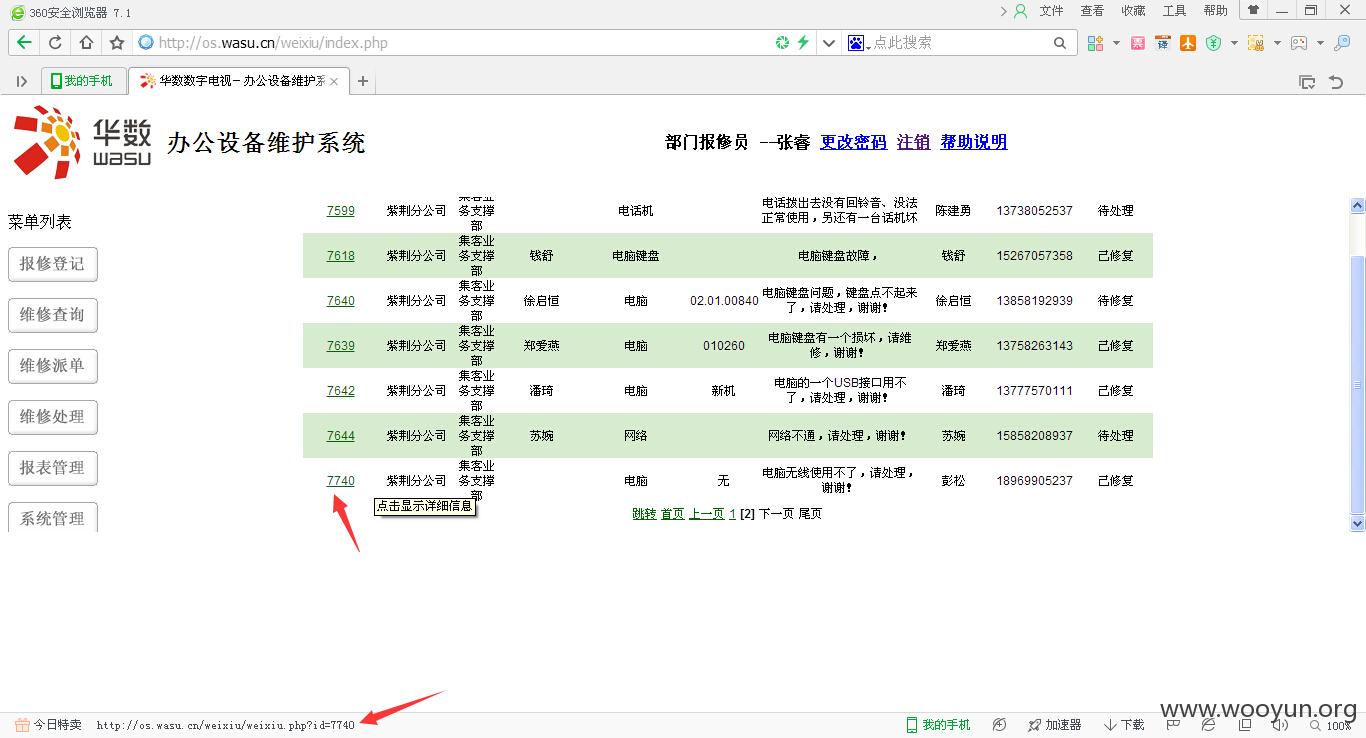Go back using the browser back arrow
Screen dimensions: 1366x738
point(24,43)
